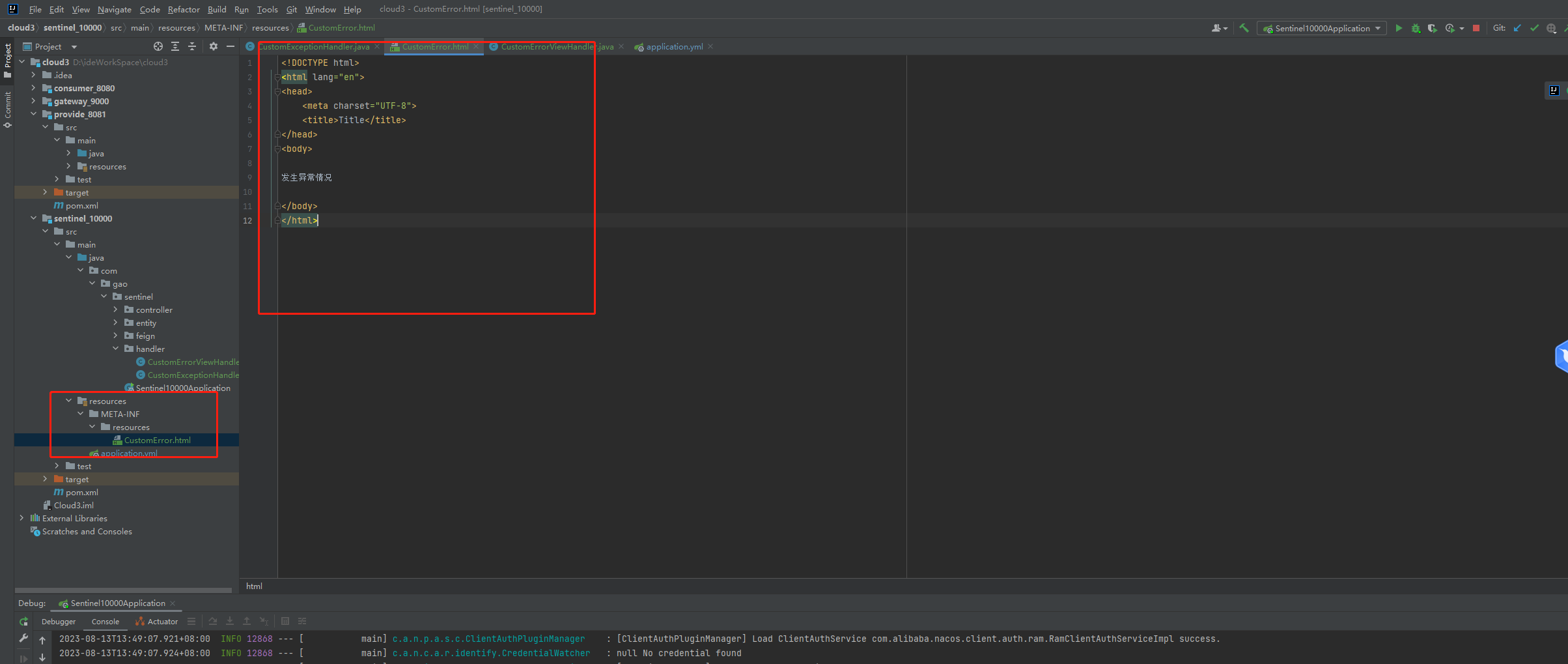1568x664 pixels.
Task: Open the run configuration dropdown Sentinel10000Application
Action: pos(1322,28)
